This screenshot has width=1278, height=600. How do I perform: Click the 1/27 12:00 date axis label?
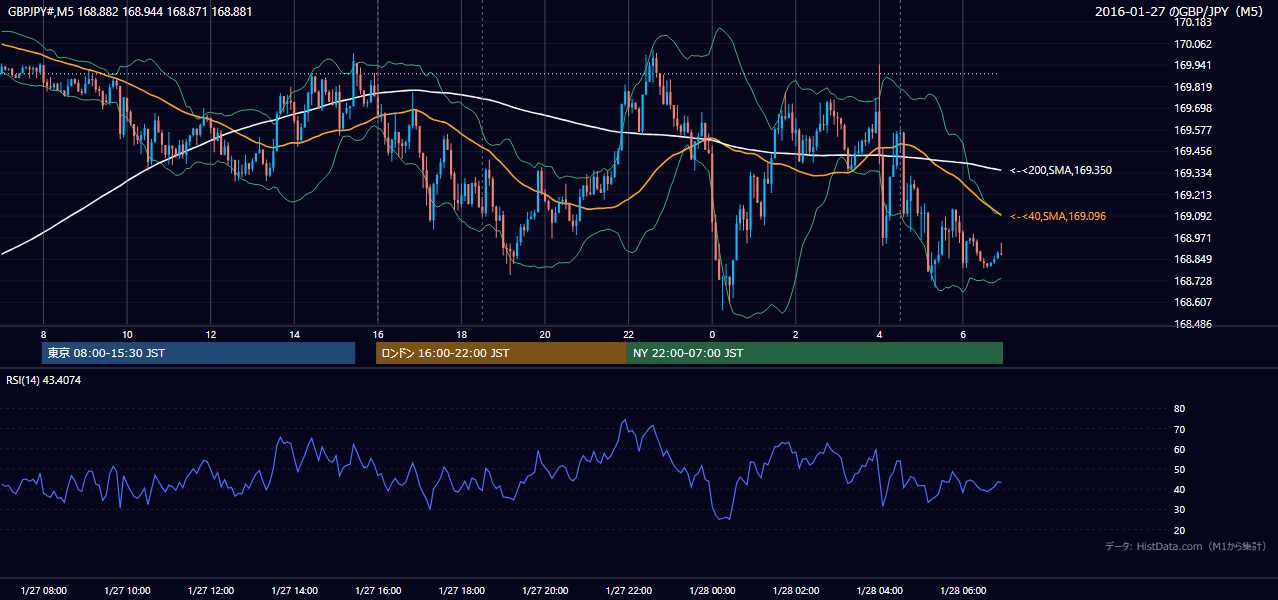[x=210, y=591]
